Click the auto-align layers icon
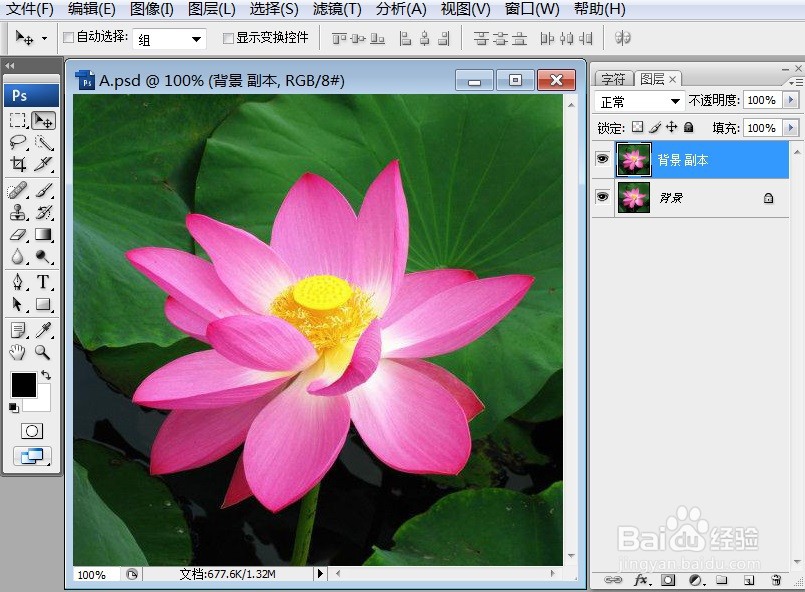 (622, 38)
